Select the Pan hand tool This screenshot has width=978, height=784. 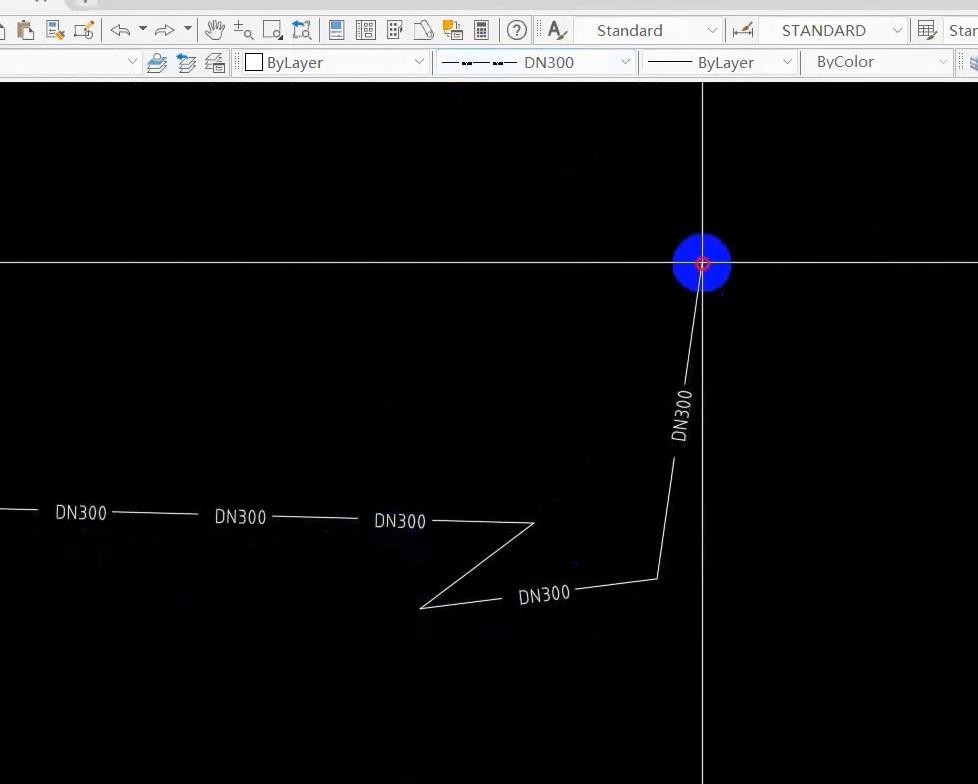(215, 30)
